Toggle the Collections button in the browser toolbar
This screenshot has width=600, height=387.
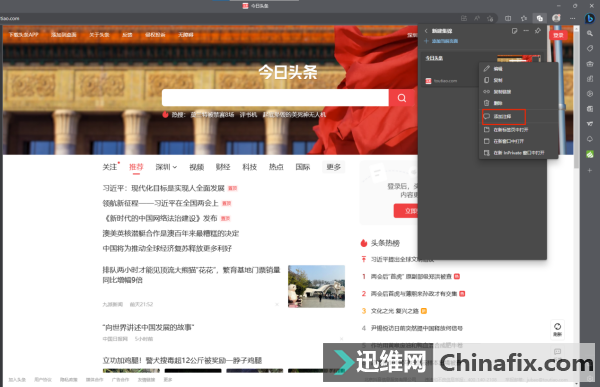[540, 18]
